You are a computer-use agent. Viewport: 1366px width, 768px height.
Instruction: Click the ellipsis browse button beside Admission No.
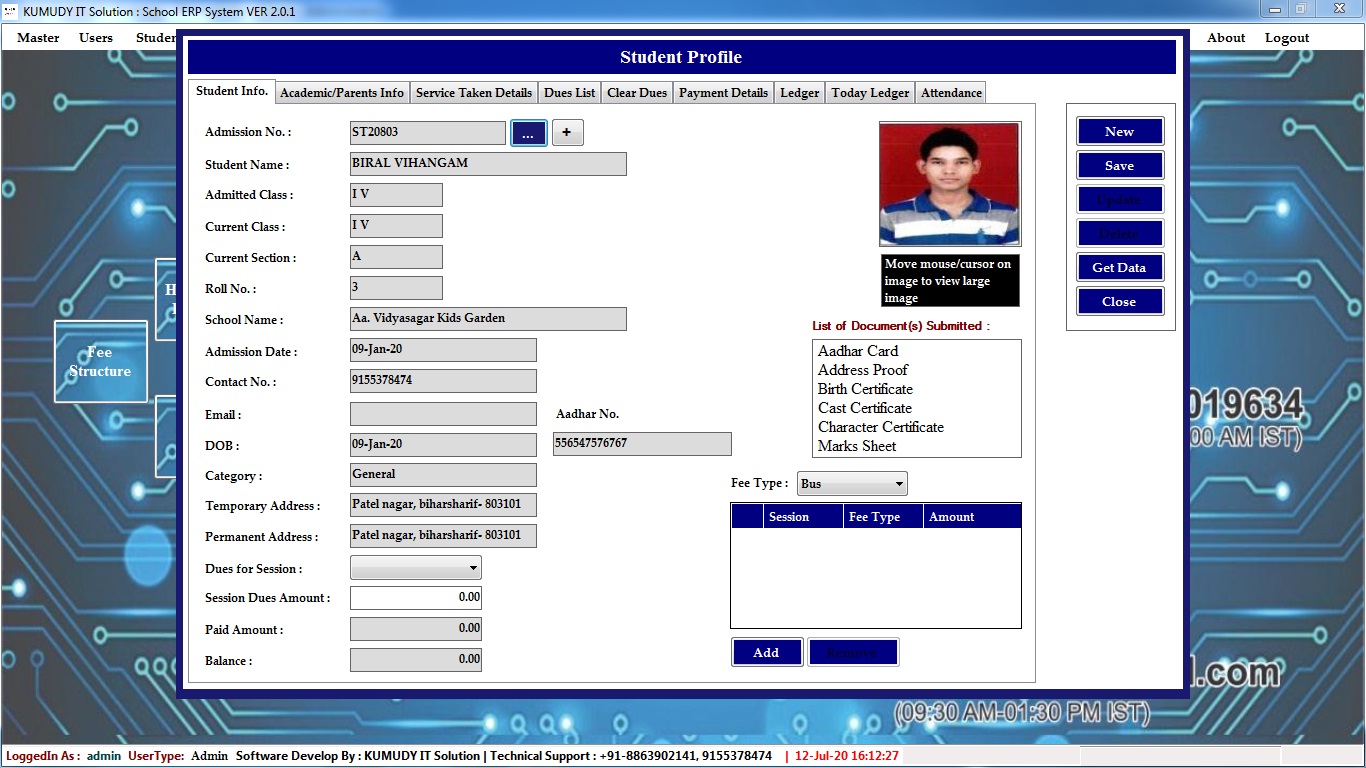528,133
